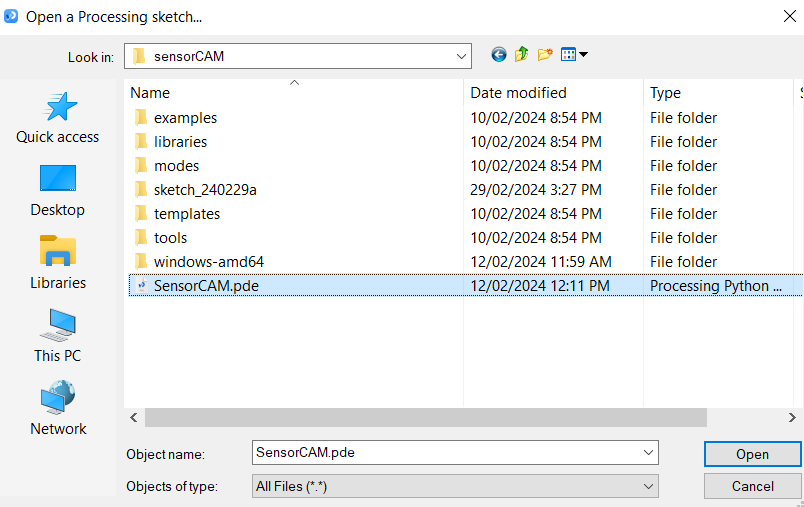Select the examples folder icon
The width and height of the screenshot is (804, 507).
[x=140, y=117]
